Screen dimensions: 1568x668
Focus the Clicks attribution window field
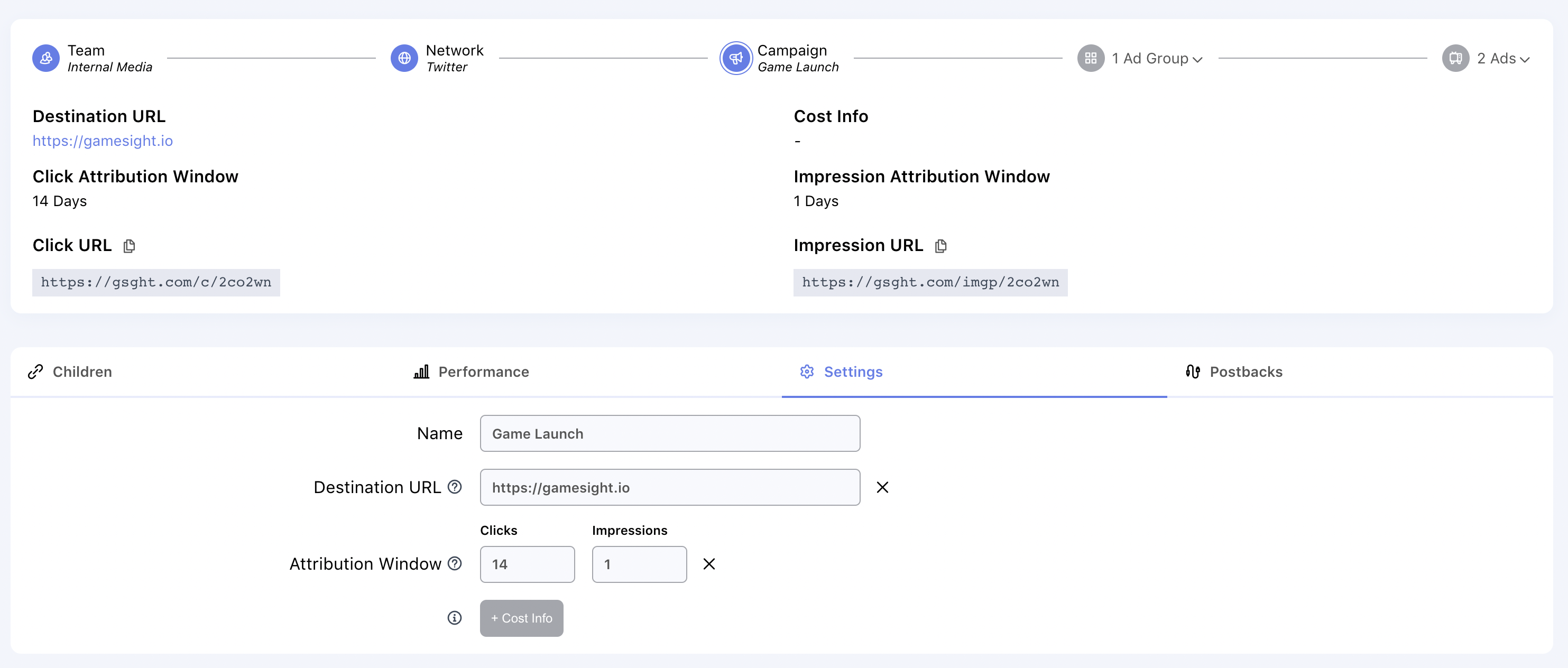tap(527, 564)
